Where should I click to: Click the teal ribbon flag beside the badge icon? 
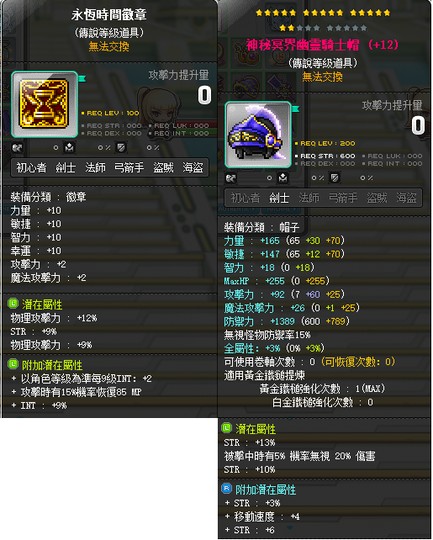pyautogui.click(x=82, y=79)
